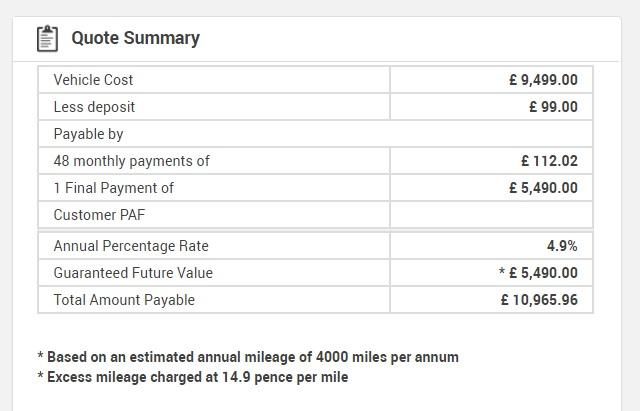Select the 48 monthly payments of label
Viewport: 640px width, 411px height.
pyautogui.click(x=131, y=161)
